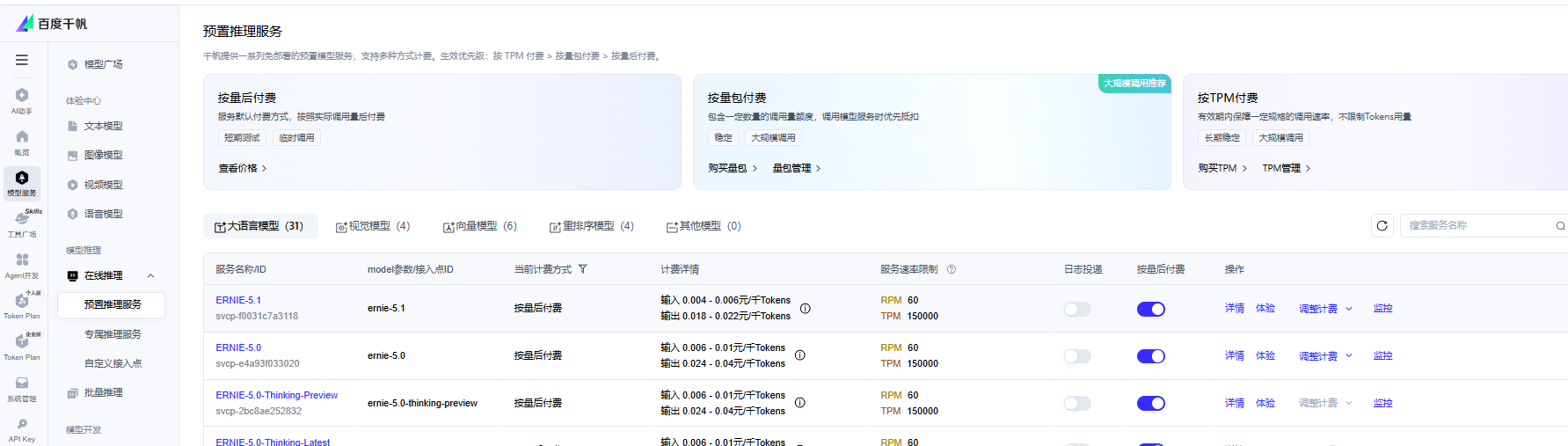Image resolution: width=1568 pixels, height=446 pixels.
Task: Open 企业版 Token Plan icon
Action: 22,347
